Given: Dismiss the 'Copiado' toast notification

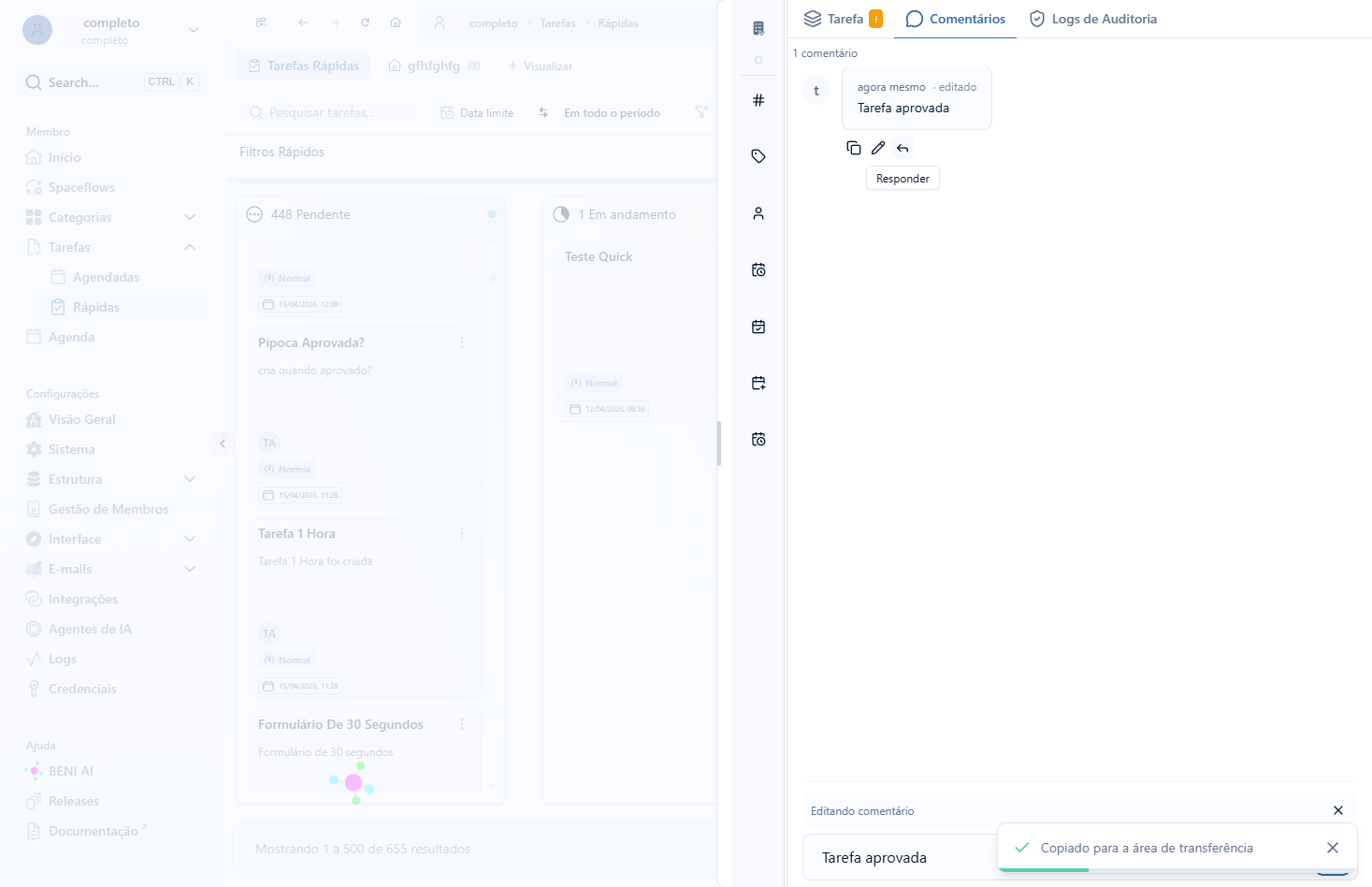Looking at the screenshot, I should (x=1333, y=848).
